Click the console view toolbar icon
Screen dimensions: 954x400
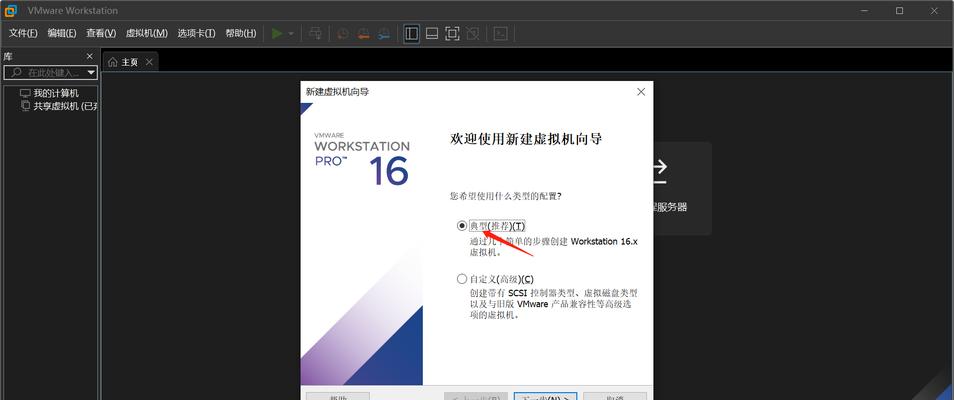click(500, 33)
